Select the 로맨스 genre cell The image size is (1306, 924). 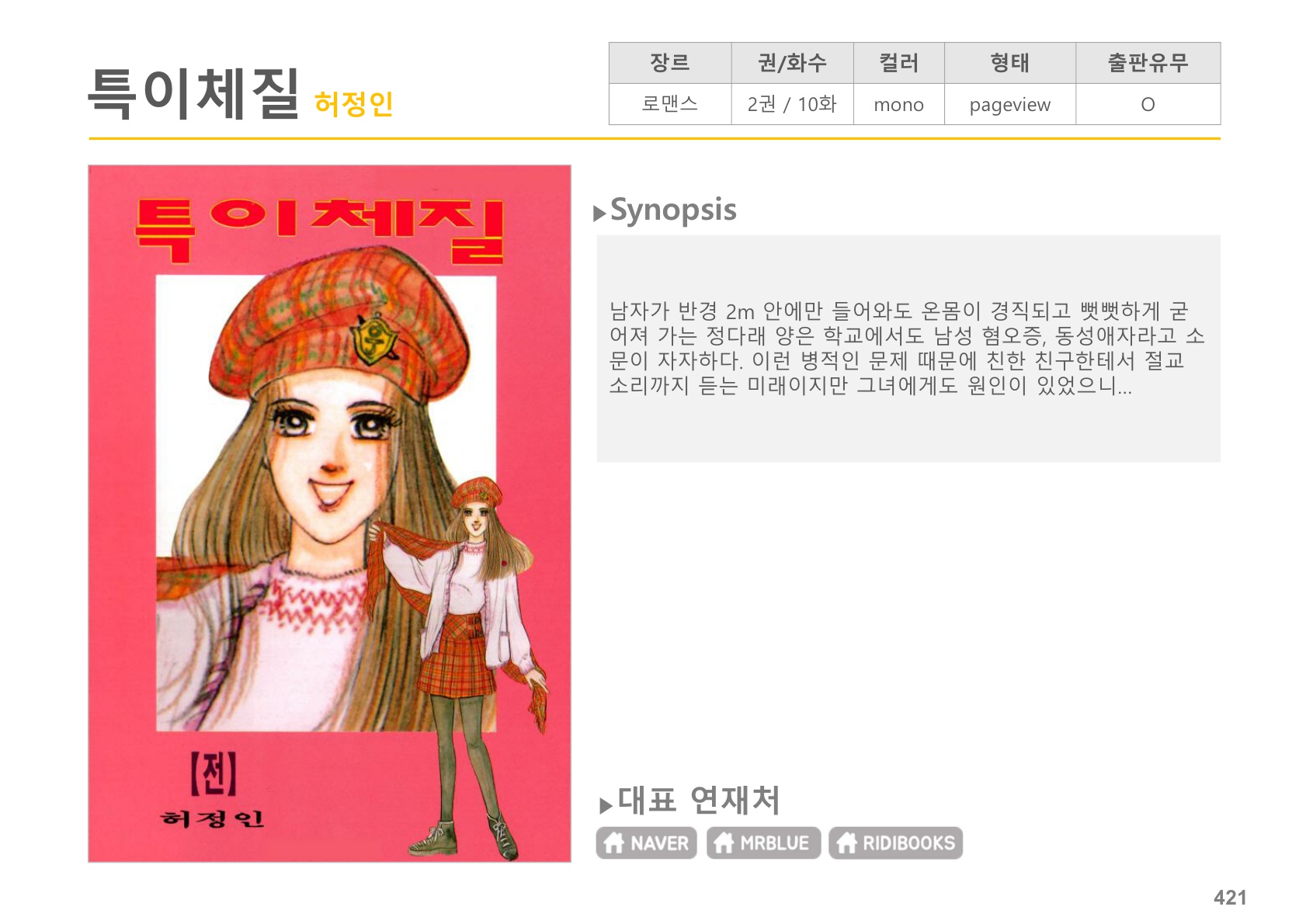tap(670, 104)
